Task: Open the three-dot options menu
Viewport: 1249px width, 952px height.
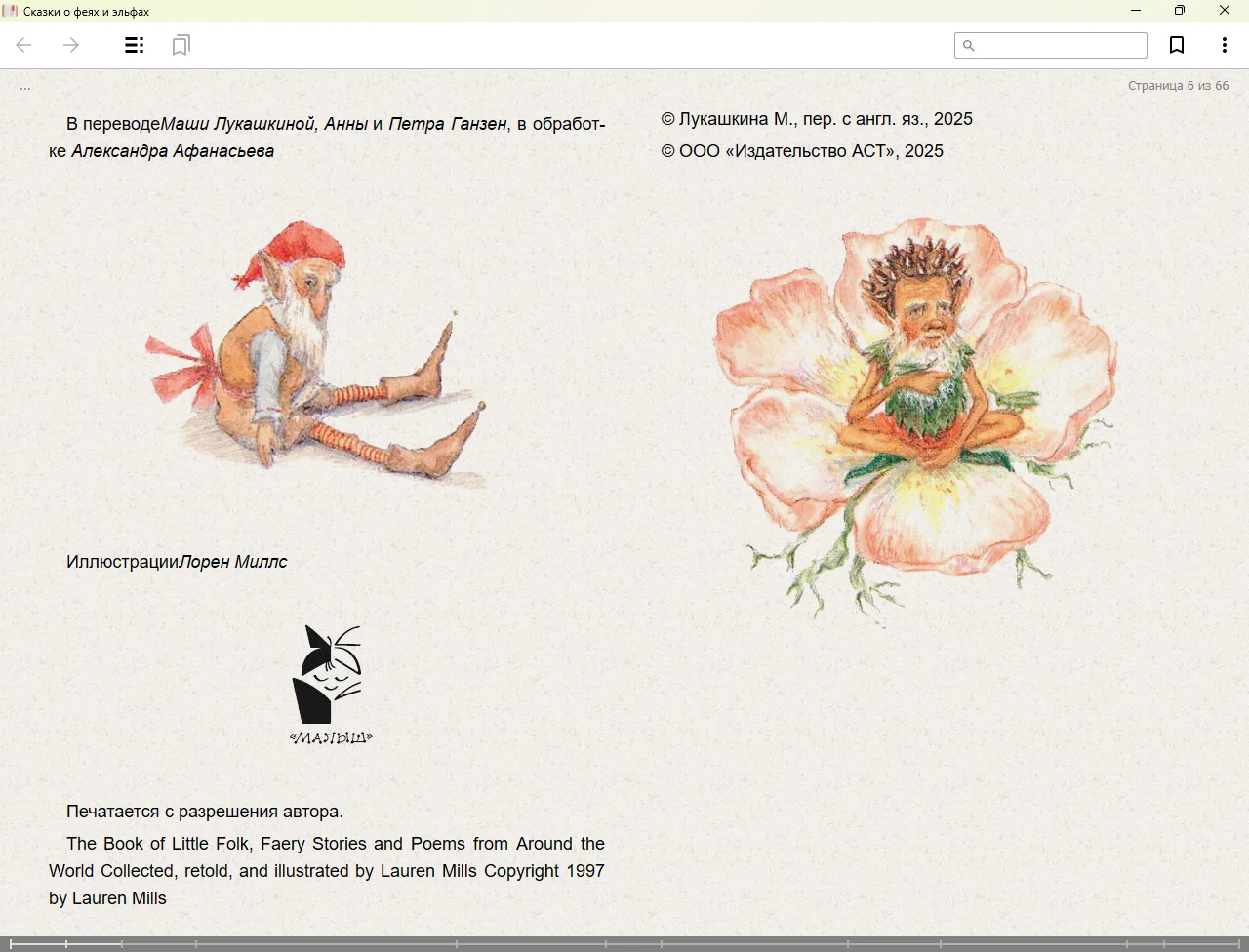Action: [x=1225, y=45]
